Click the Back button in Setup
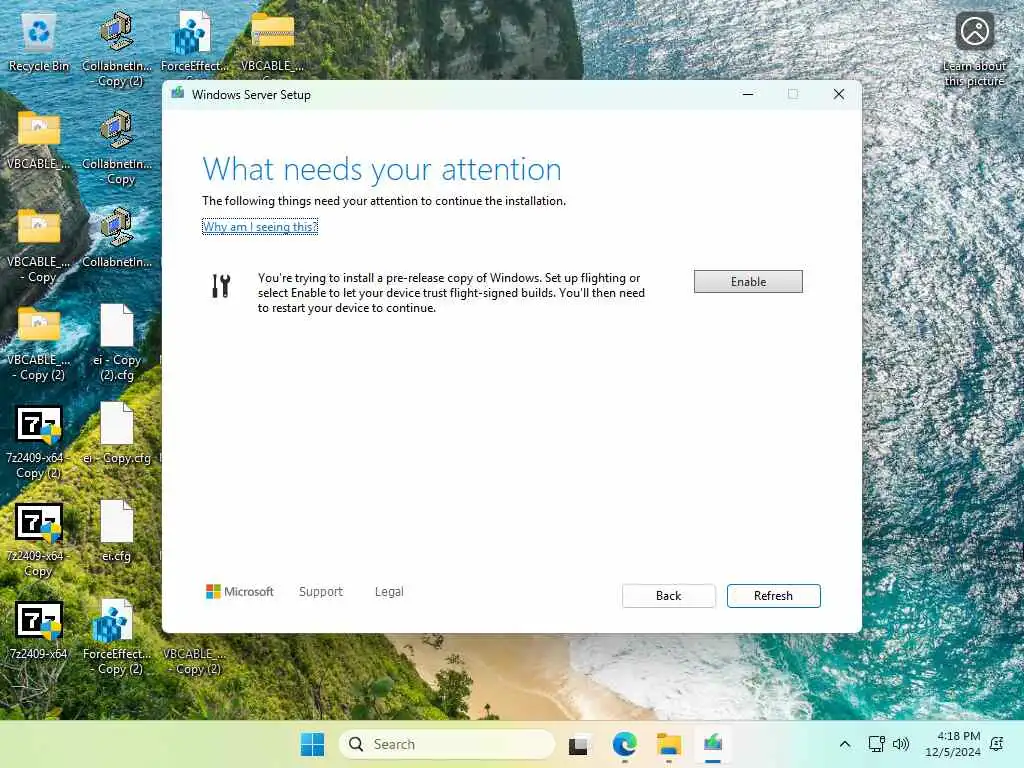This screenshot has width=1024, height=768. (668, 596)
